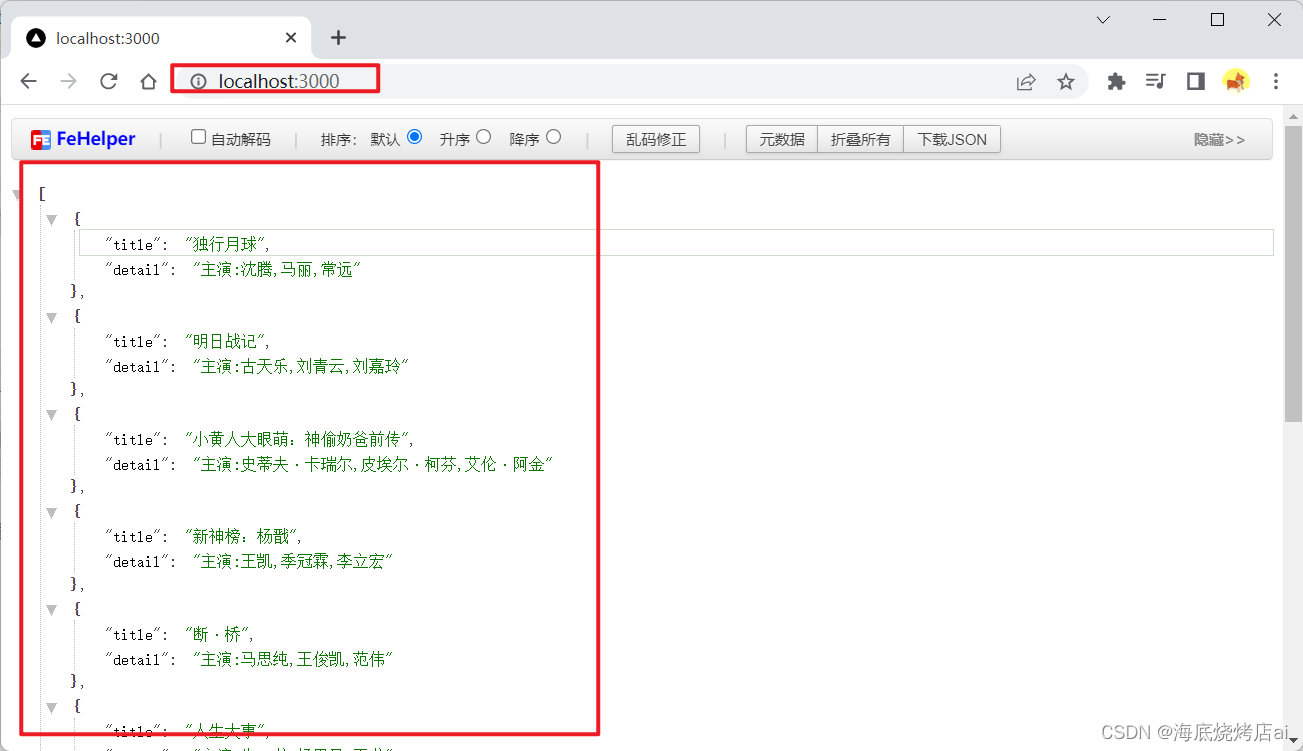Screen dimensions: 1303x751
Task: Click the 乱码修正 button
Action: (656, 140)
